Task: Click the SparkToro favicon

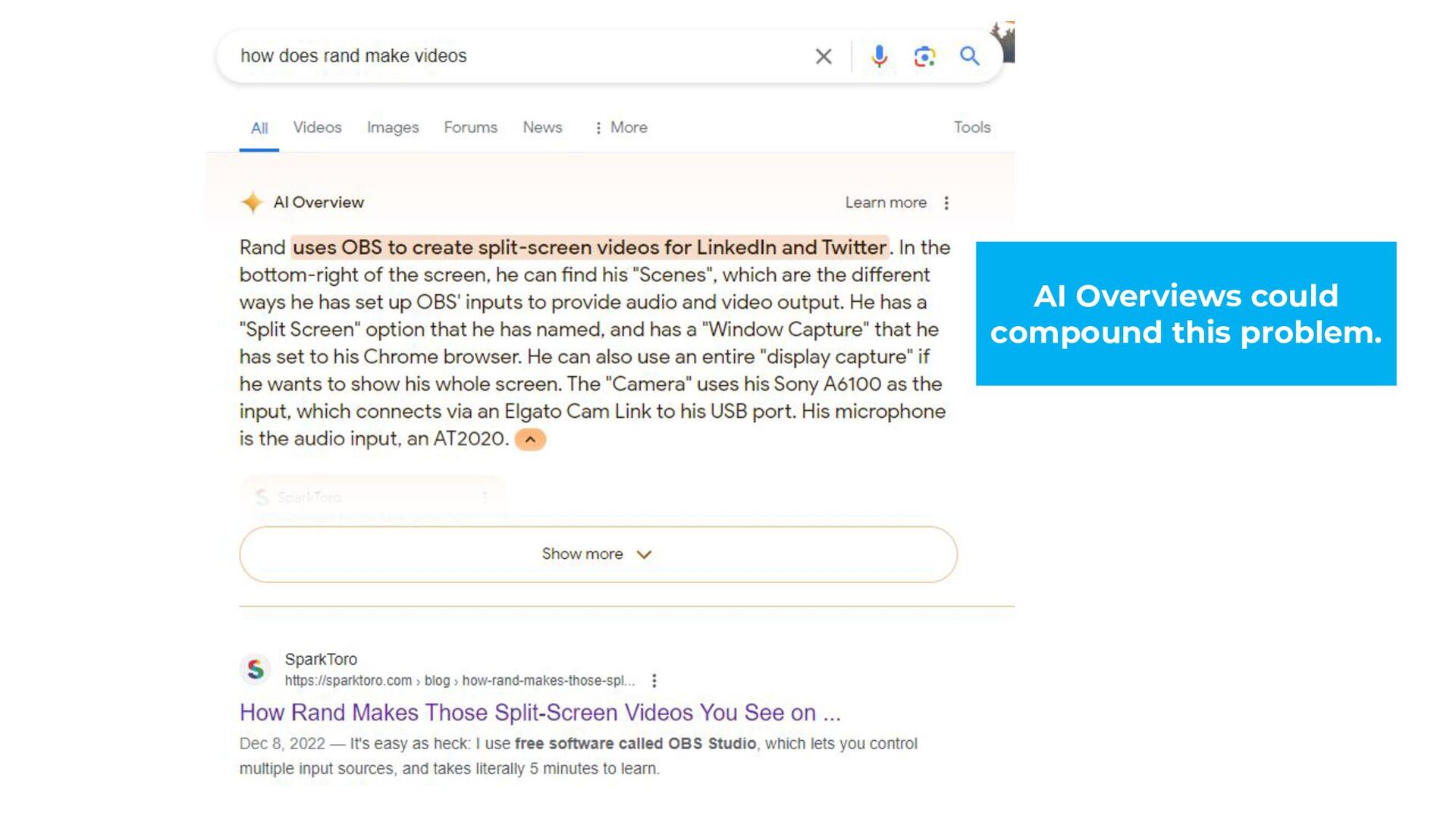Action: click(256, 669)
